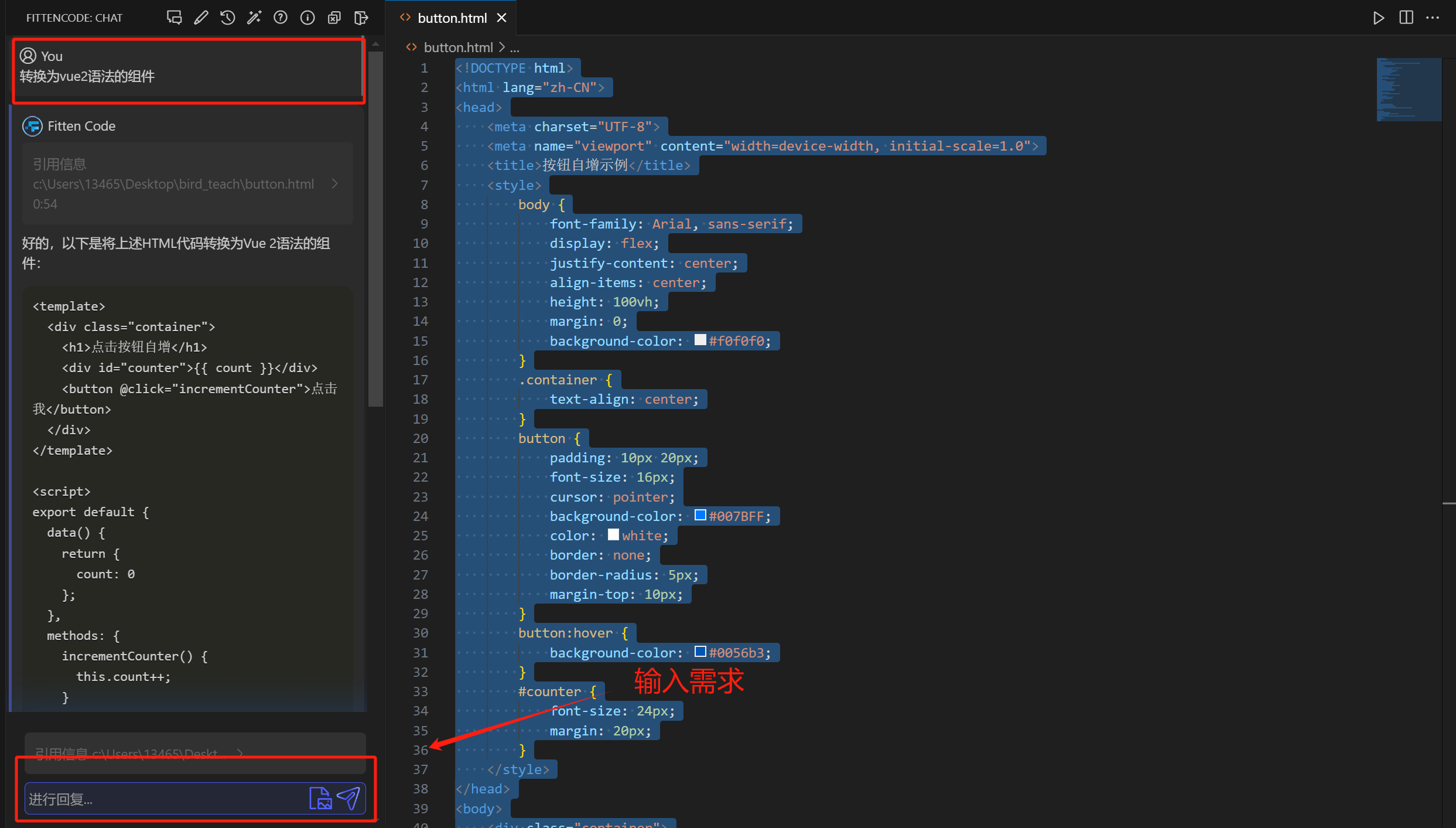The width and height of the screenshot is (1456, 828).
Task: Click the "转换为vue2语法的组件" user message
Action: [x=87, y=76]
